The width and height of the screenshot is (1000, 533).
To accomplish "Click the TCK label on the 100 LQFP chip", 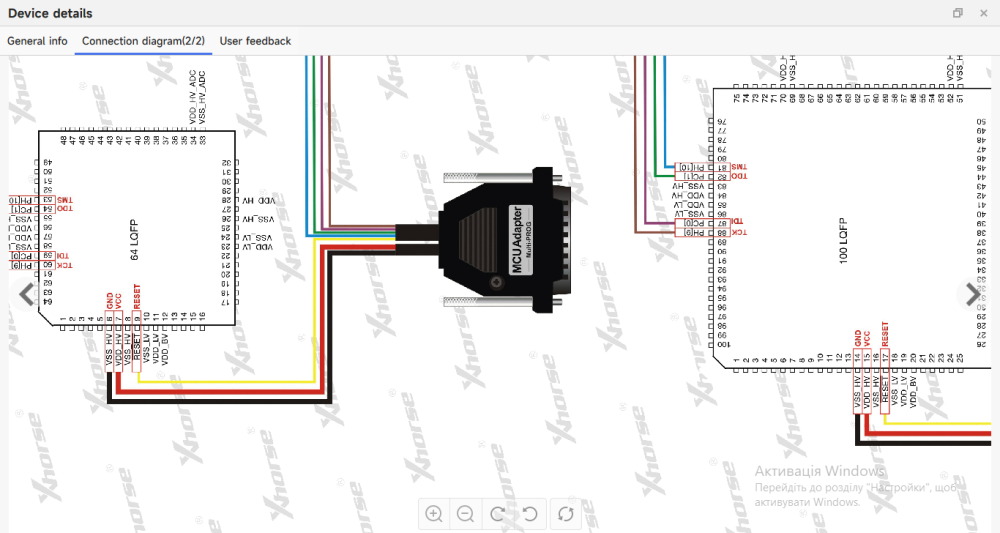I will click(739, 233).
